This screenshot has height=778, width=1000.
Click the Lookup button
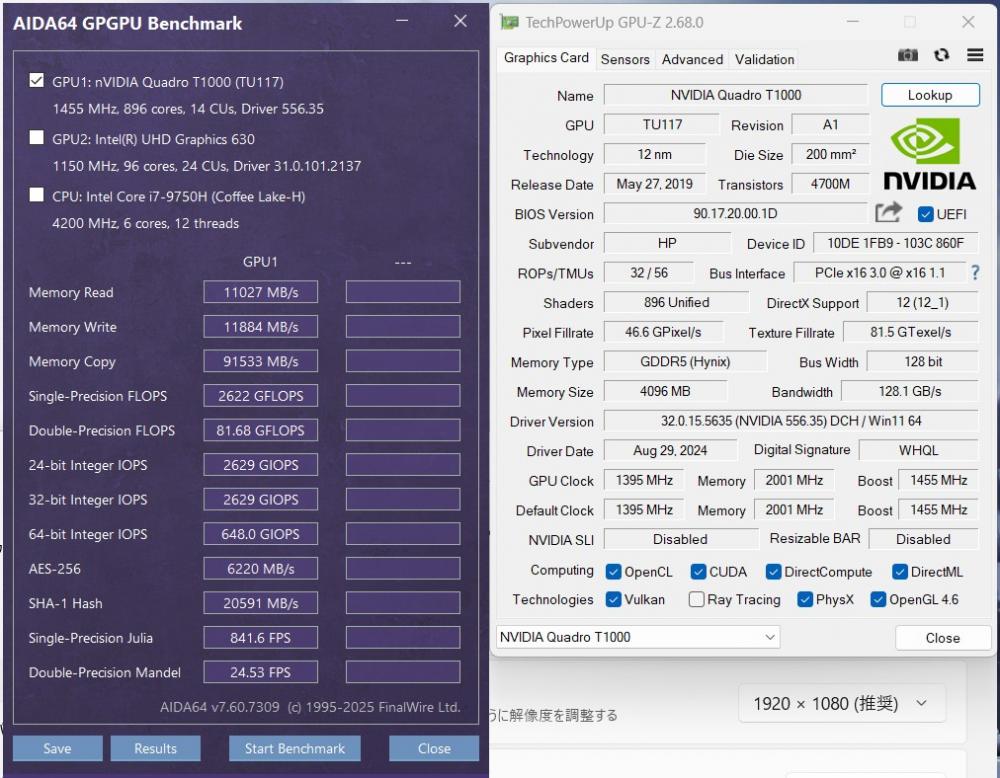click(x=929, y=95)
